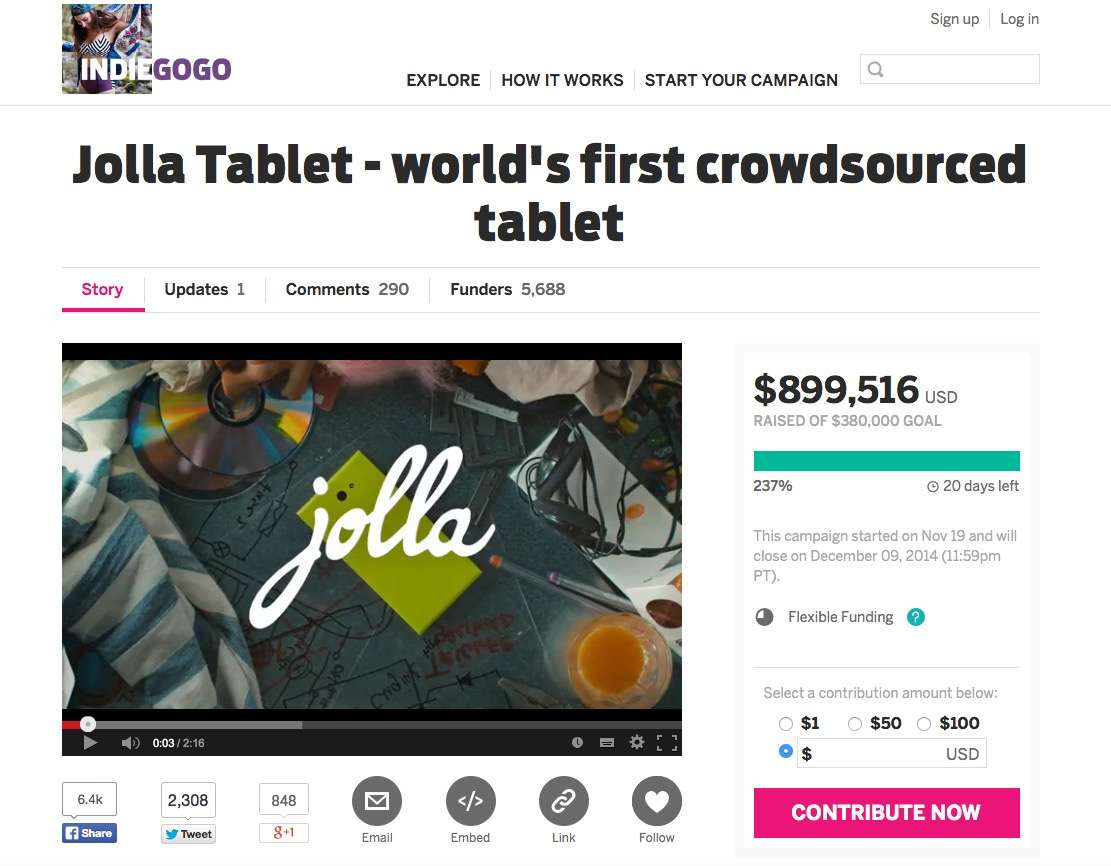Open the Log in link

(1019, 19)
